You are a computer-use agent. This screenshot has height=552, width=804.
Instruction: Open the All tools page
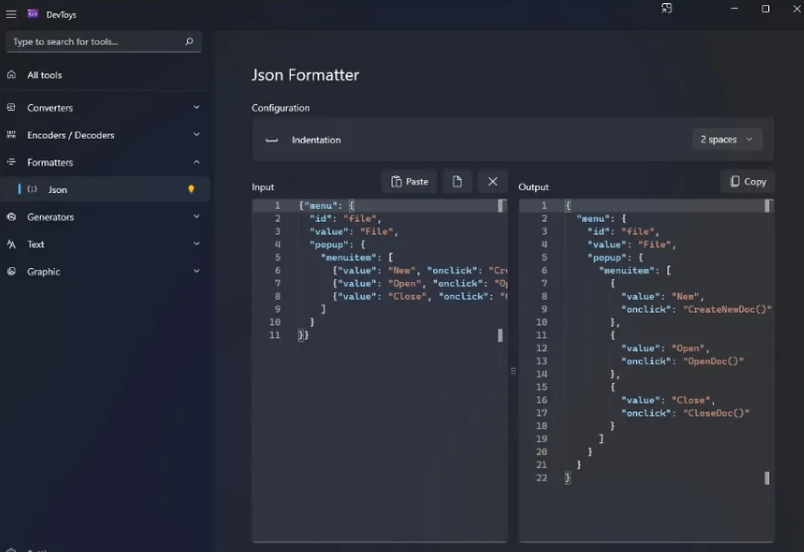click(44, 75)
